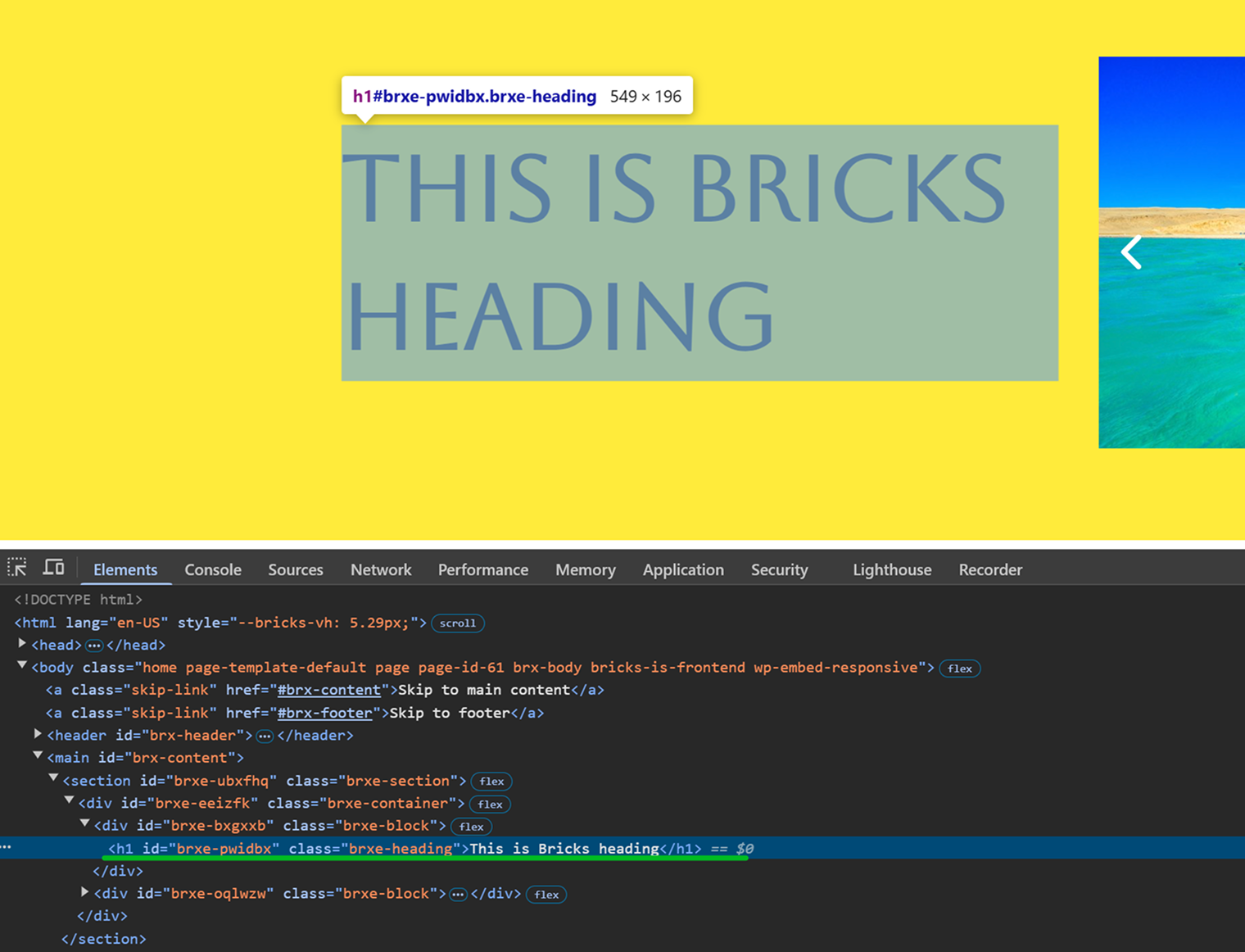Activate the inspect element picker icon
The width and height of the screenshot is (1245, 952).
click(x=17, y=567)
